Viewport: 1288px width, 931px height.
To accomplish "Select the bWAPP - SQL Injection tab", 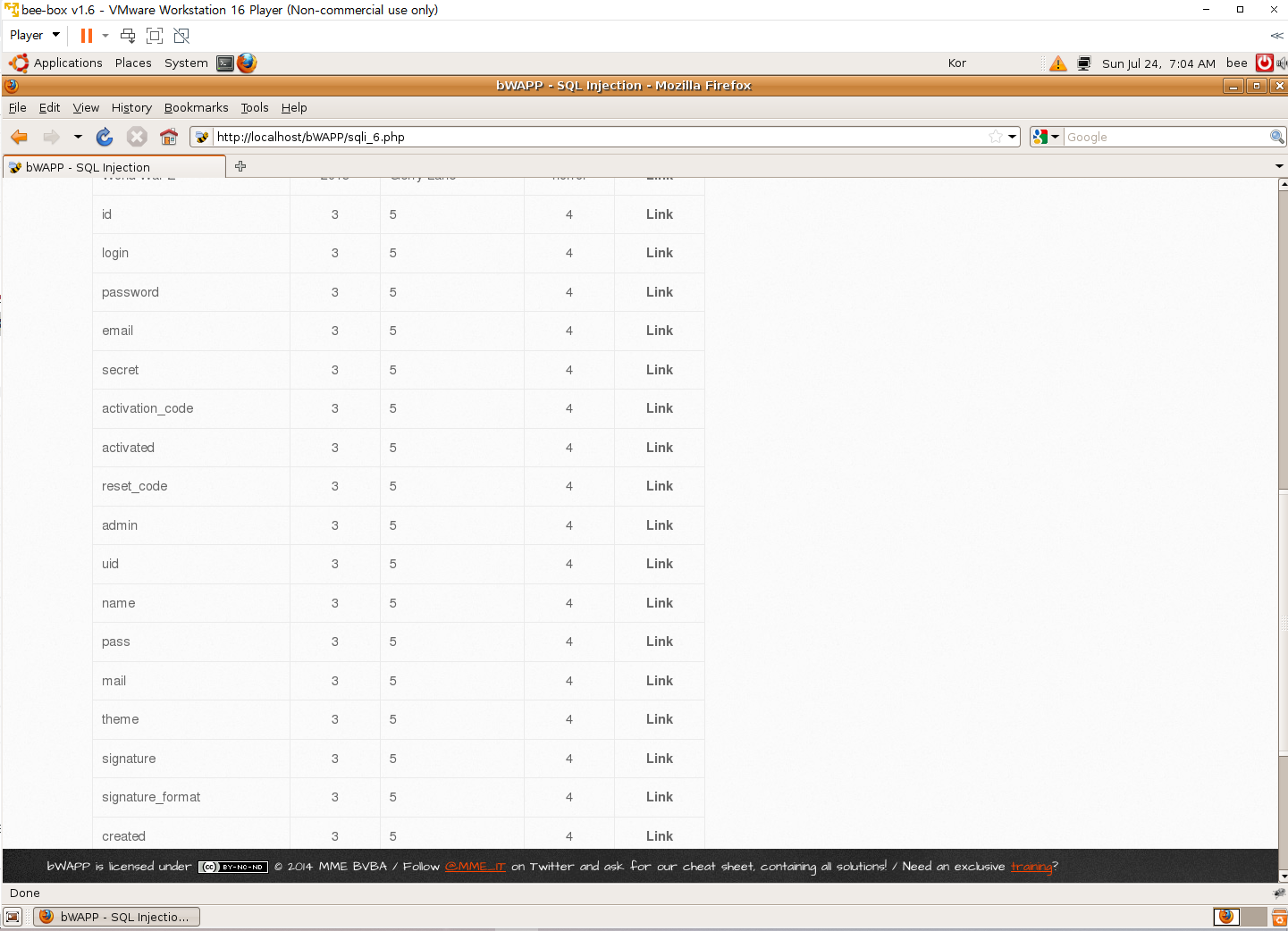I will point(114,167).
